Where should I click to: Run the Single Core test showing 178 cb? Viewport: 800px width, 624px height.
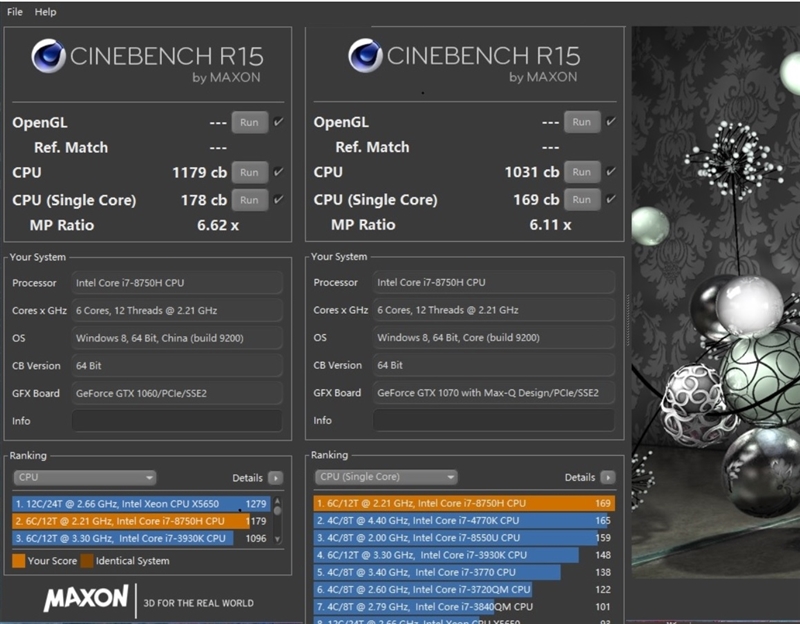[x=249, y=199]
